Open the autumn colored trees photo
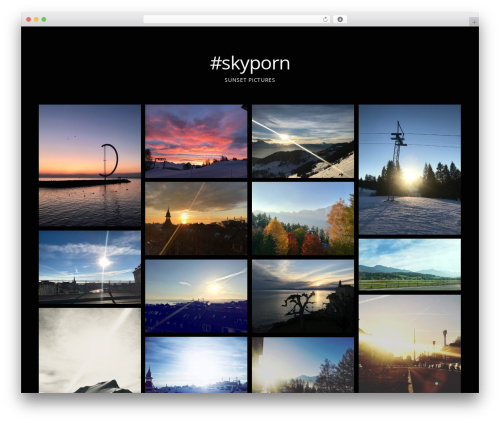Screen dimensions: 500x423 tap(303, 219)
